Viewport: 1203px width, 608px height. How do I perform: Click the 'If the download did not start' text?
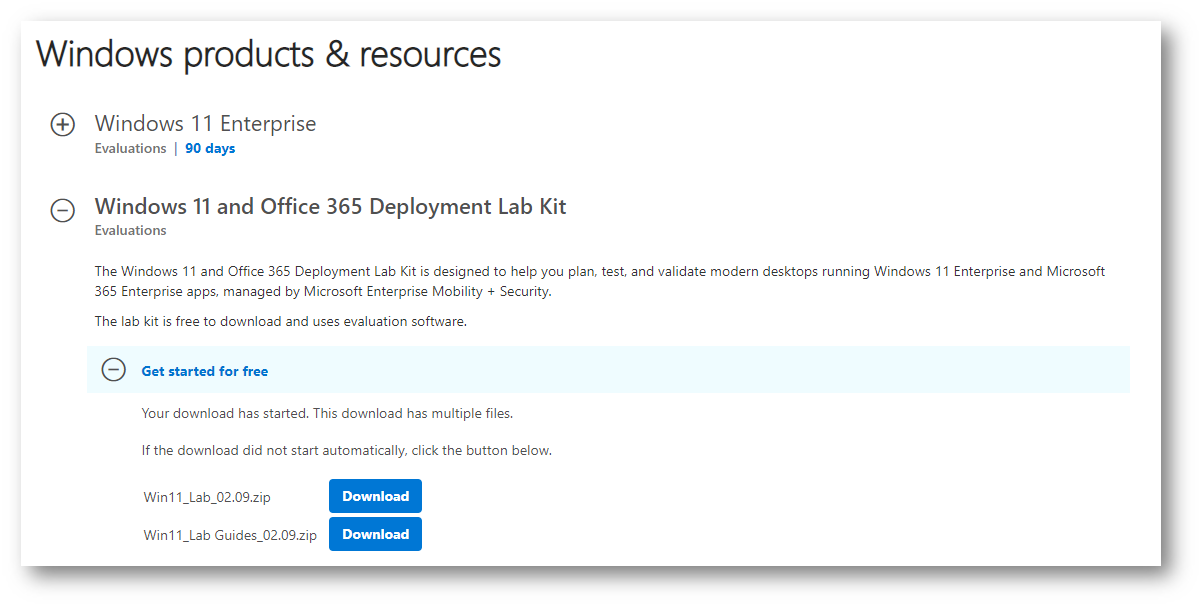(347, 450)
